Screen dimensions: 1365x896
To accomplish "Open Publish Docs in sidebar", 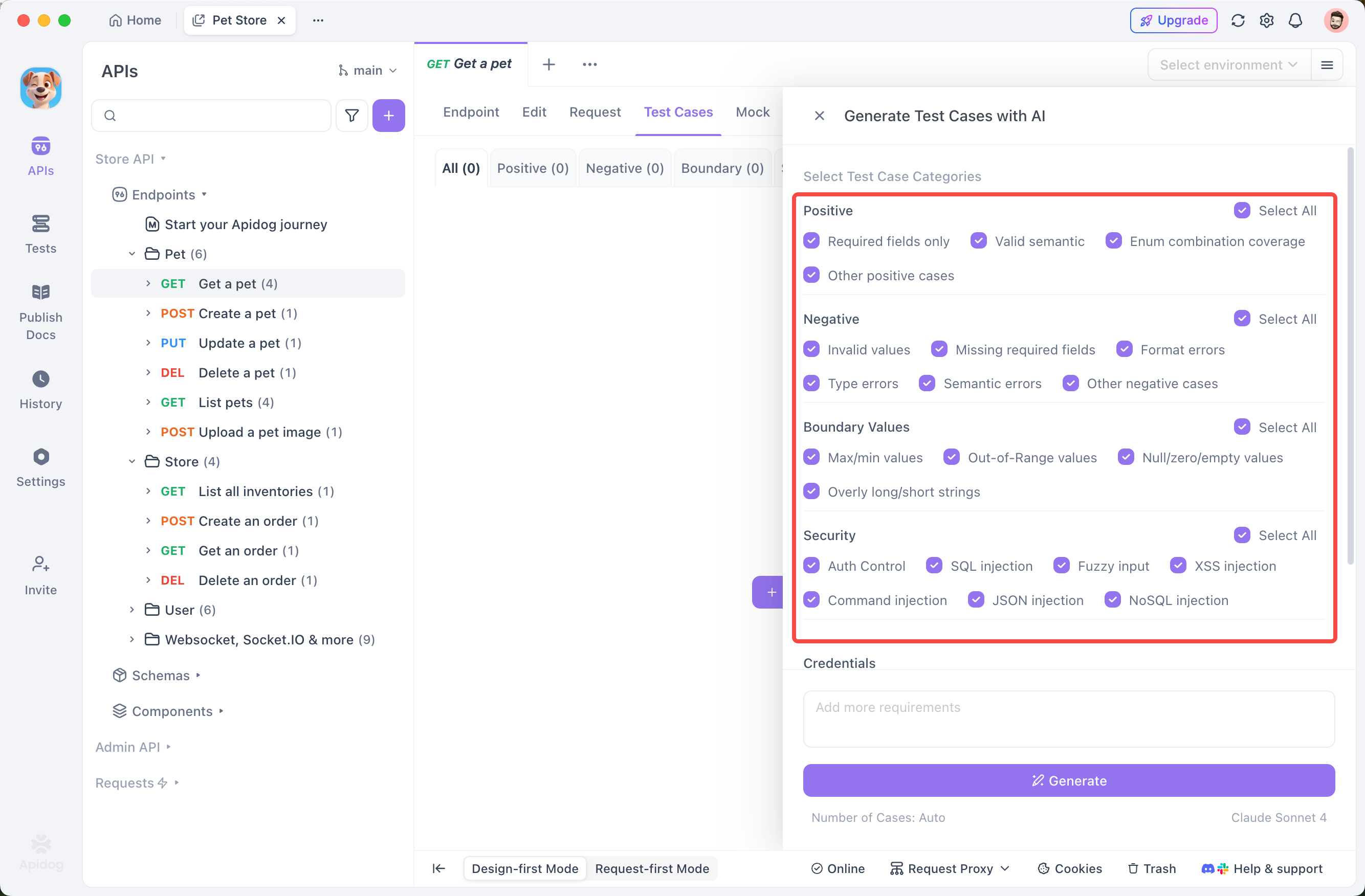I will (40, 311).
